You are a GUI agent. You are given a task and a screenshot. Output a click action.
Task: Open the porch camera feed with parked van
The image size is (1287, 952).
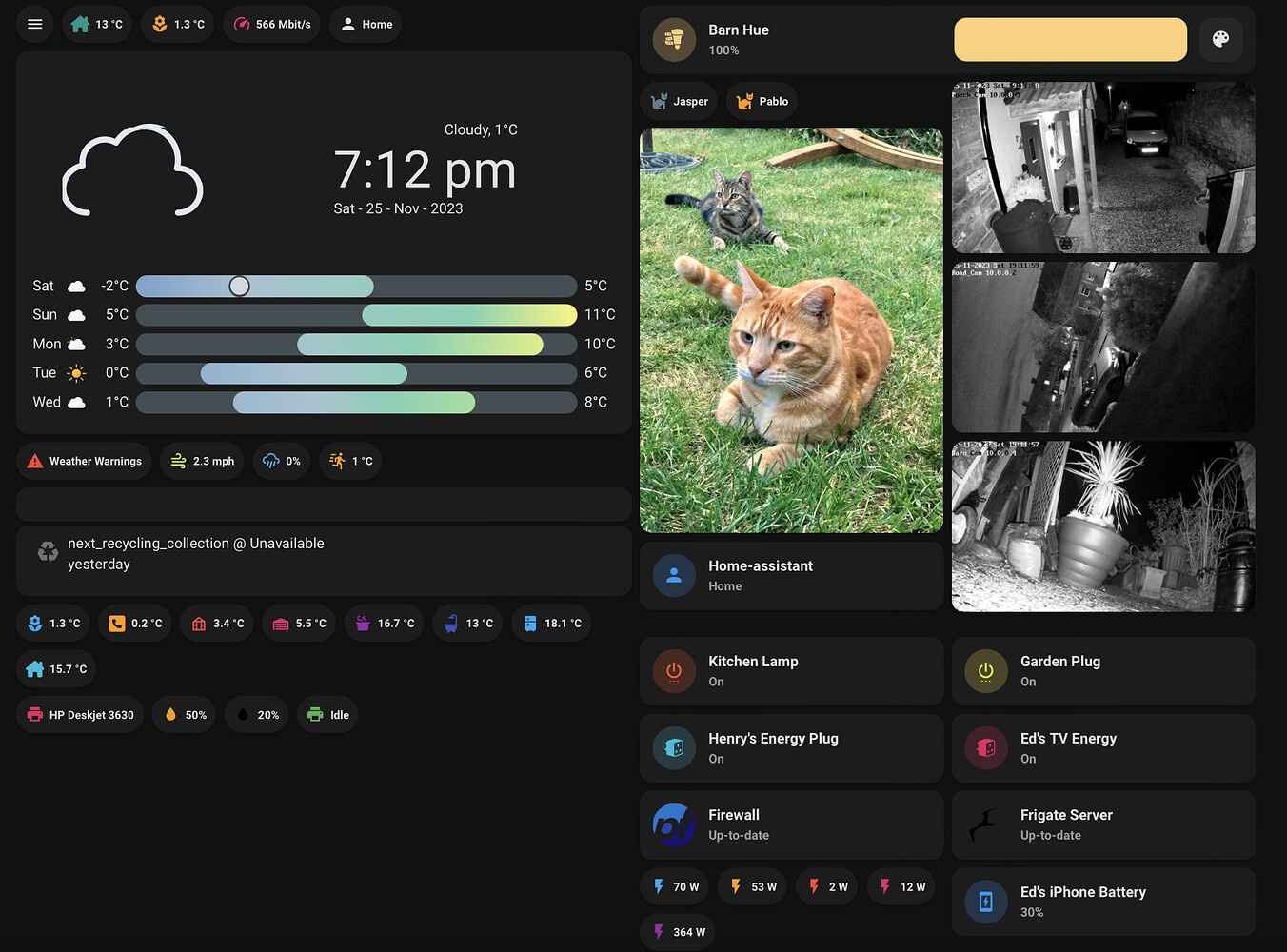(x=1103, y=168)
